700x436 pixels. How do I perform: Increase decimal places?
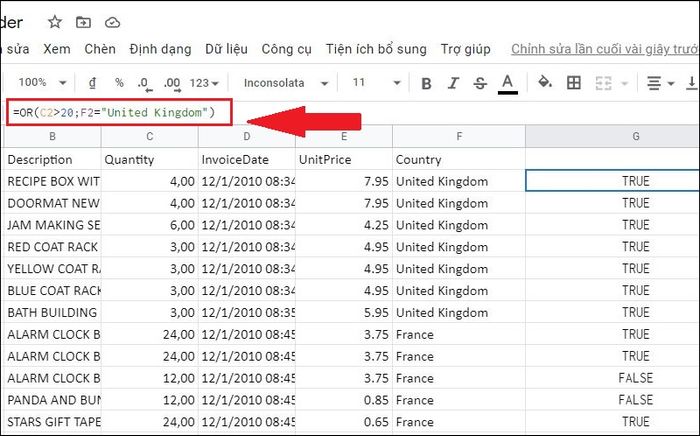coord(172,83)
